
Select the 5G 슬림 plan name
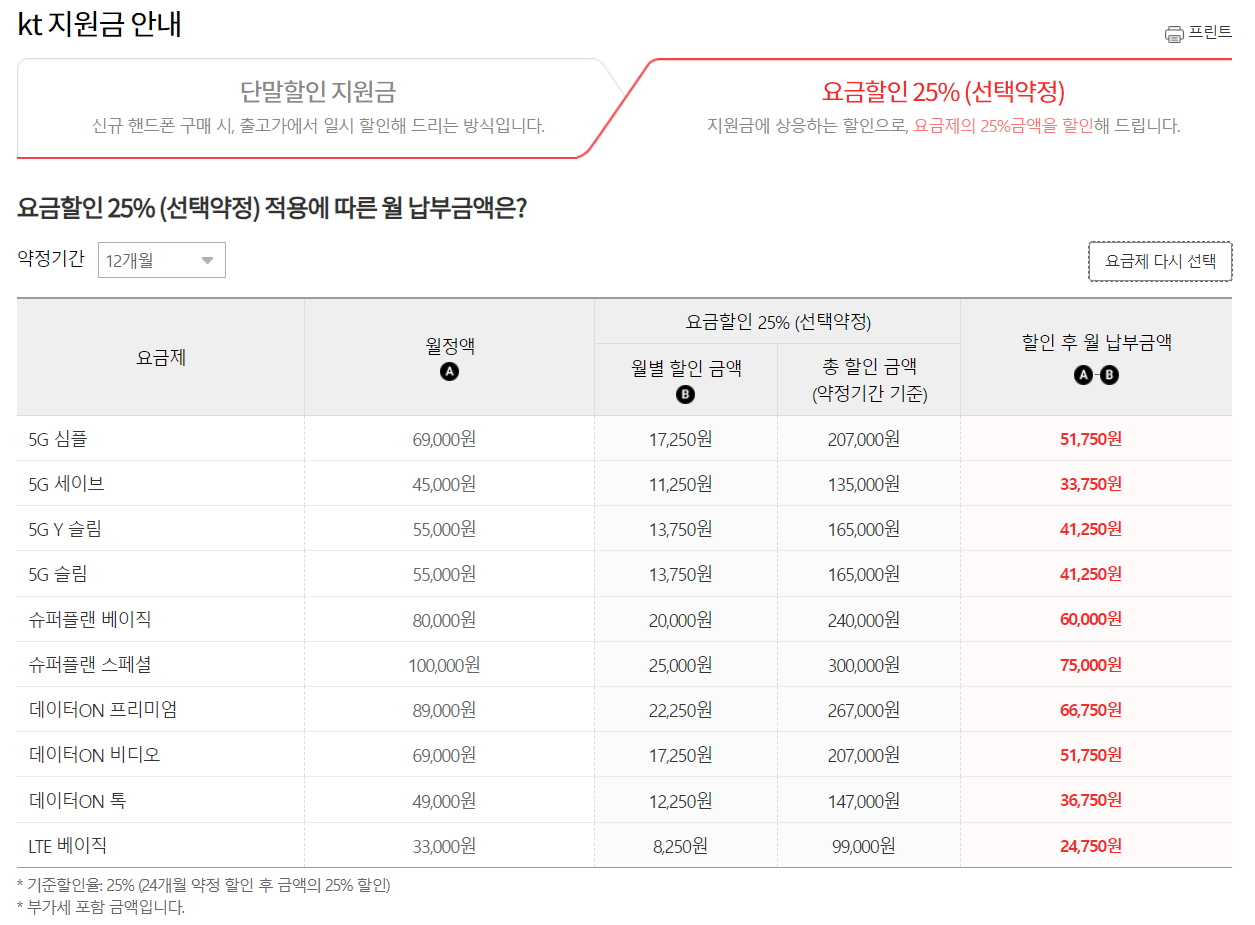[58, 574]
